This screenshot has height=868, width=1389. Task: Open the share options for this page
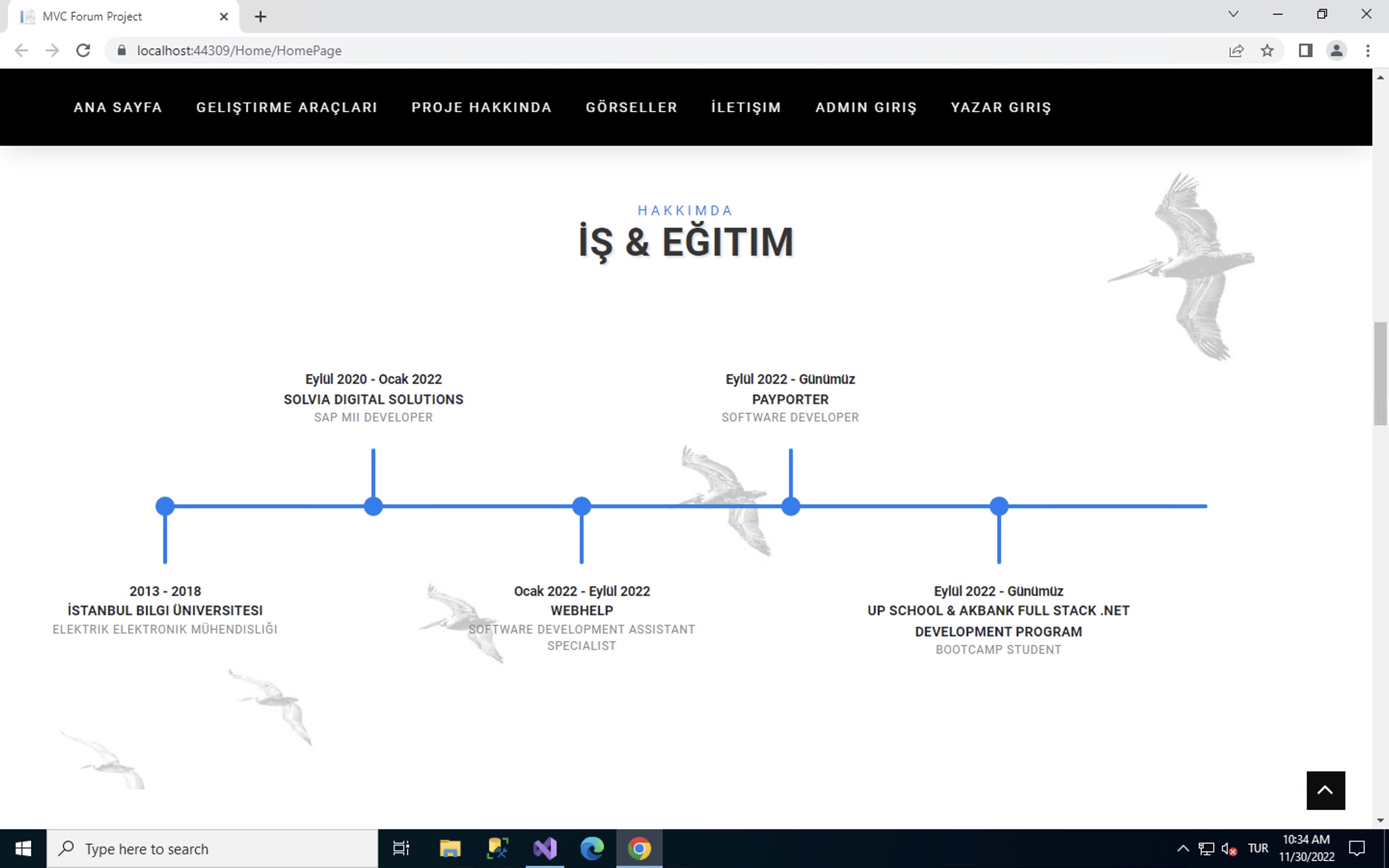[x=1236, y=50]
